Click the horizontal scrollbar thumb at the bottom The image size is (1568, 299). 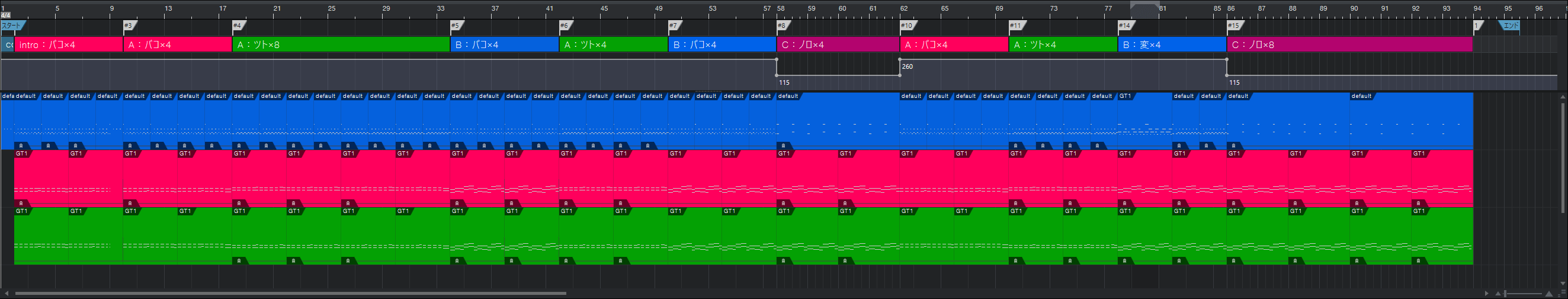290,294
